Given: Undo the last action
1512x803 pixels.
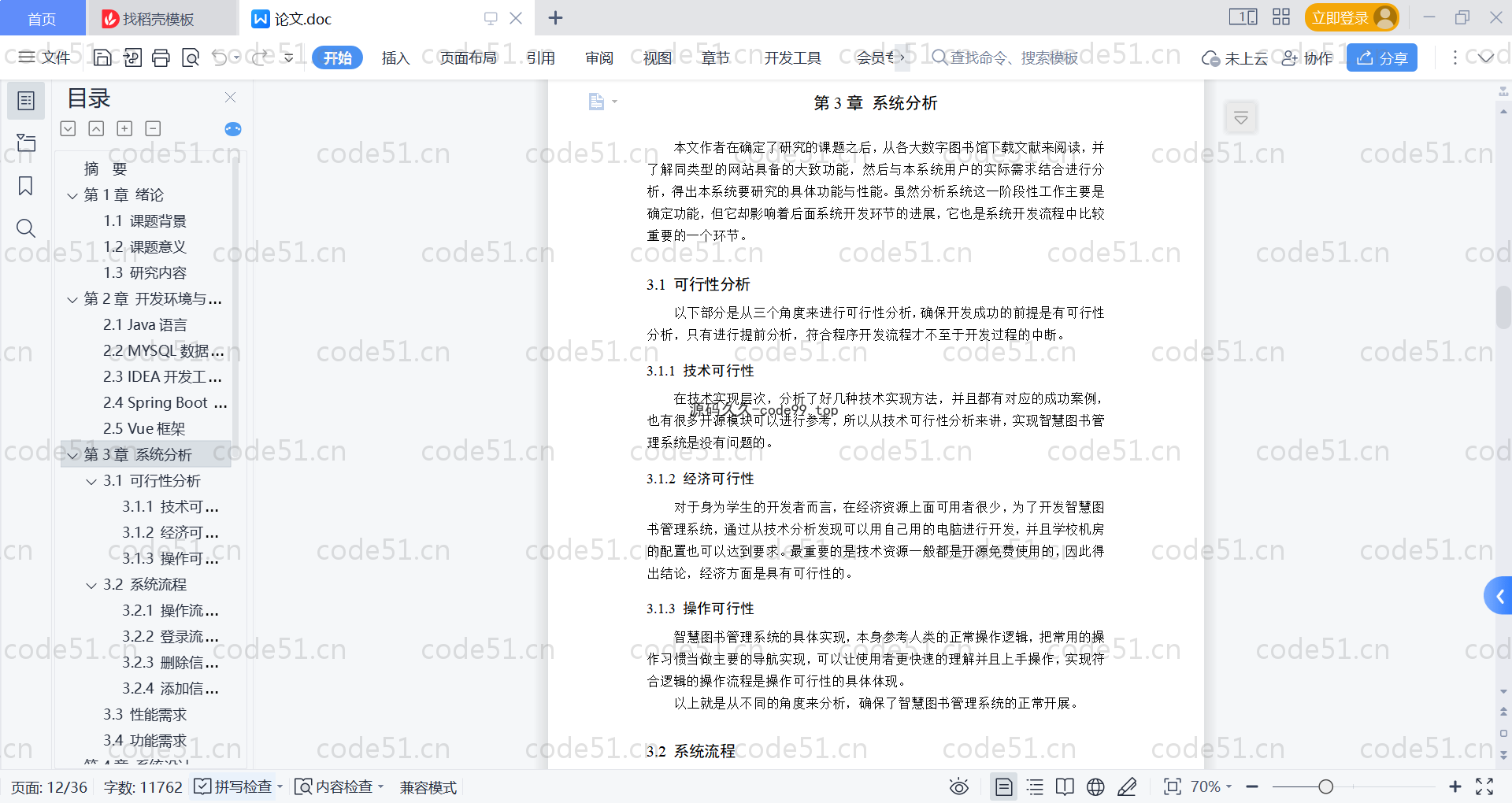Looking at the screenshot, I should (220, 57).
